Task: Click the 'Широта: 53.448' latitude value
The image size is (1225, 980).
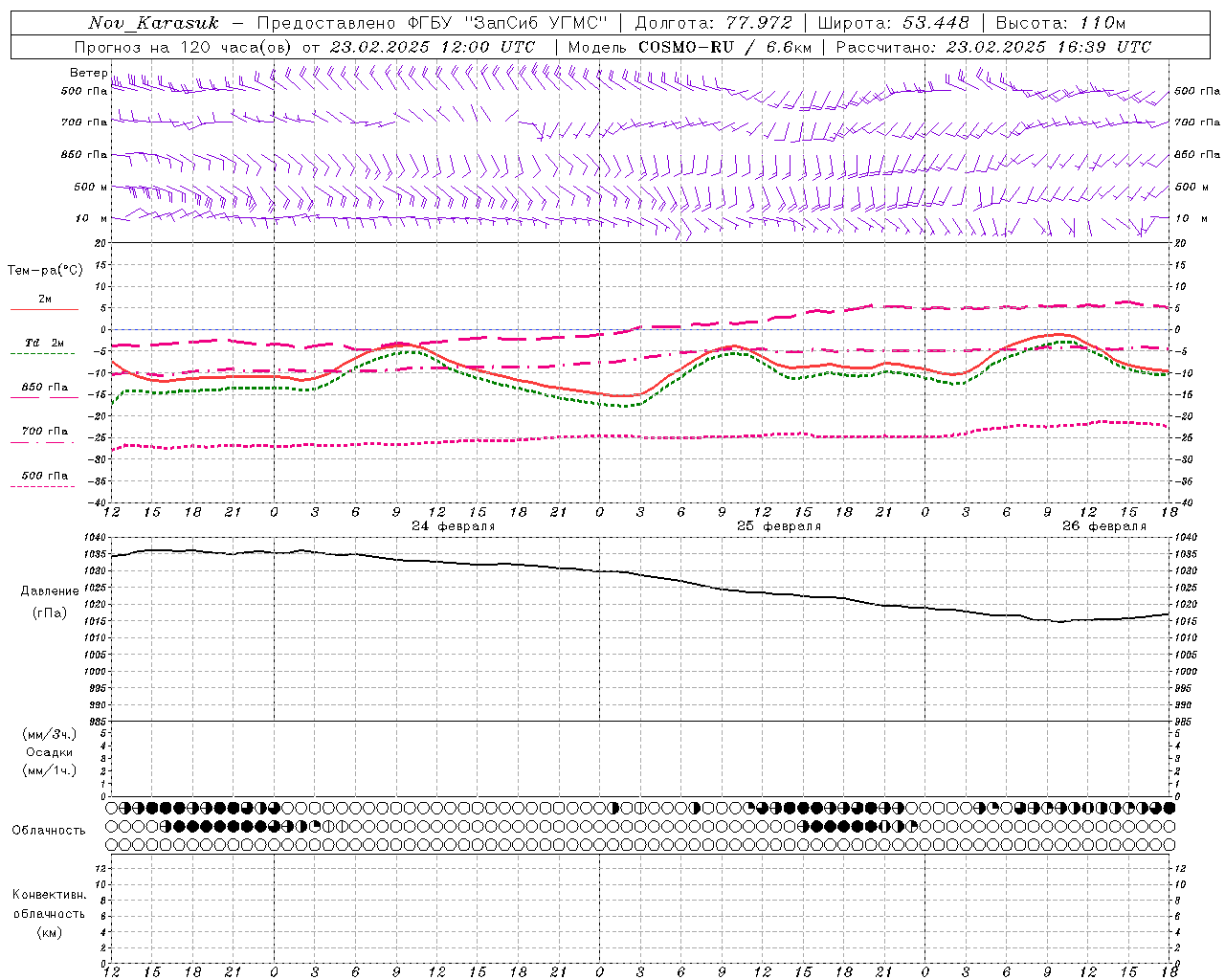Action: point(894,23)
